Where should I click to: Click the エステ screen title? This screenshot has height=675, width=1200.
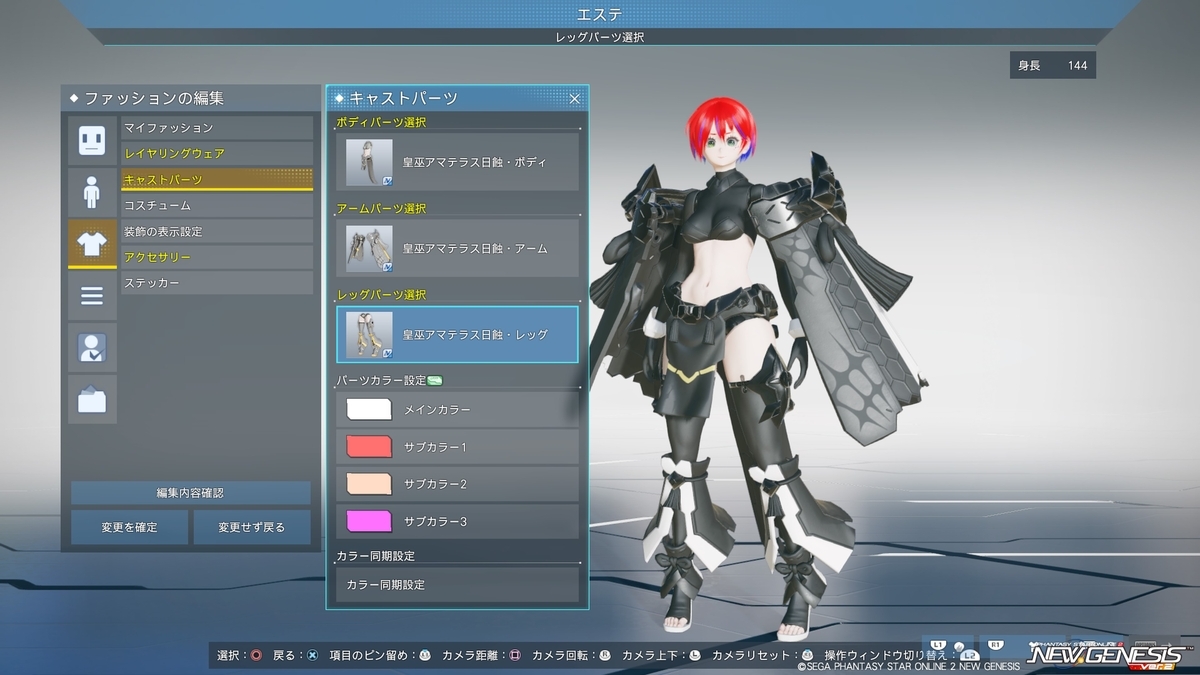pos(600,13)
